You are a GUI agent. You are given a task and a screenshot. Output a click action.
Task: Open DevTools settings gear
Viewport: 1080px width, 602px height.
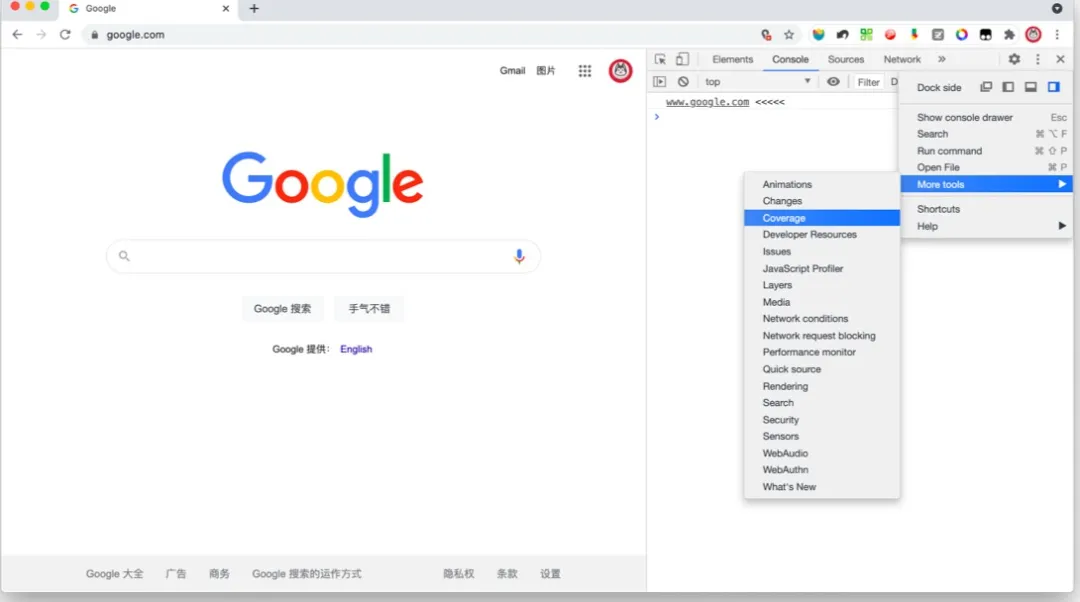click(x=1014, y=59)
